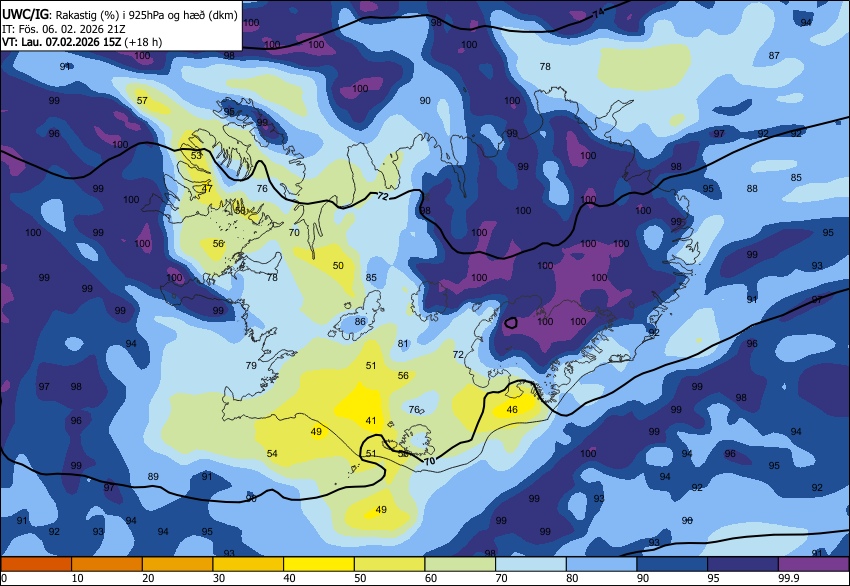850x586 pixels.
Task: Pick the purple legend swatch above 99.9
Action: pyautogui.click(x=814, y=564)
